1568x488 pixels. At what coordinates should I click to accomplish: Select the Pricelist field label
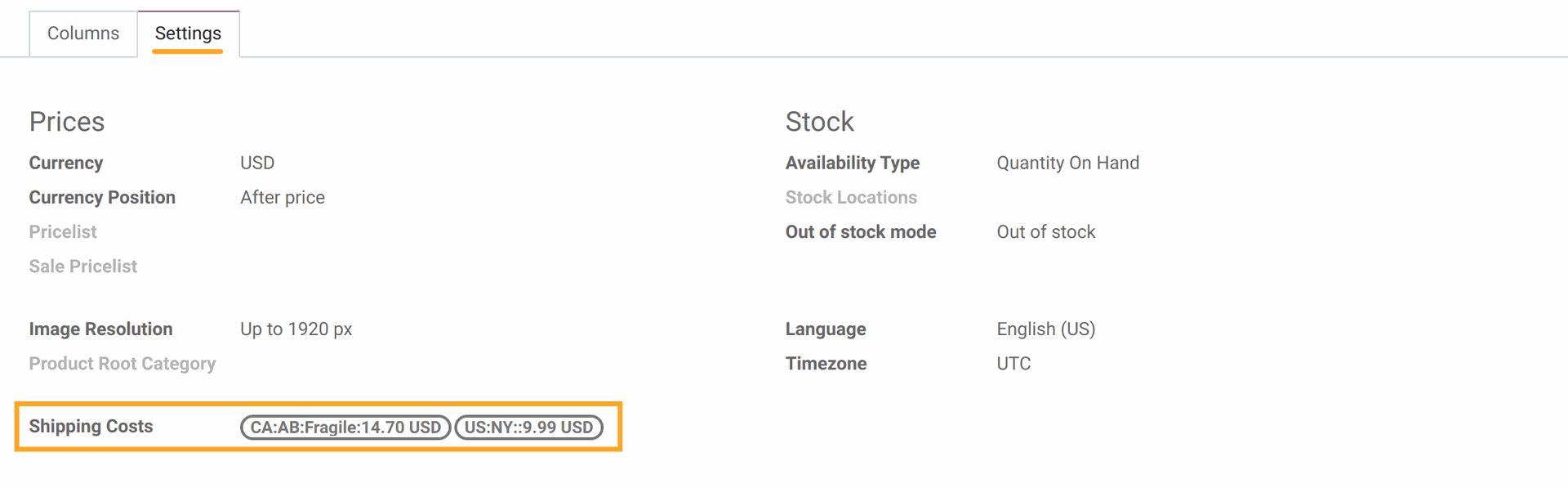(63, 231)
